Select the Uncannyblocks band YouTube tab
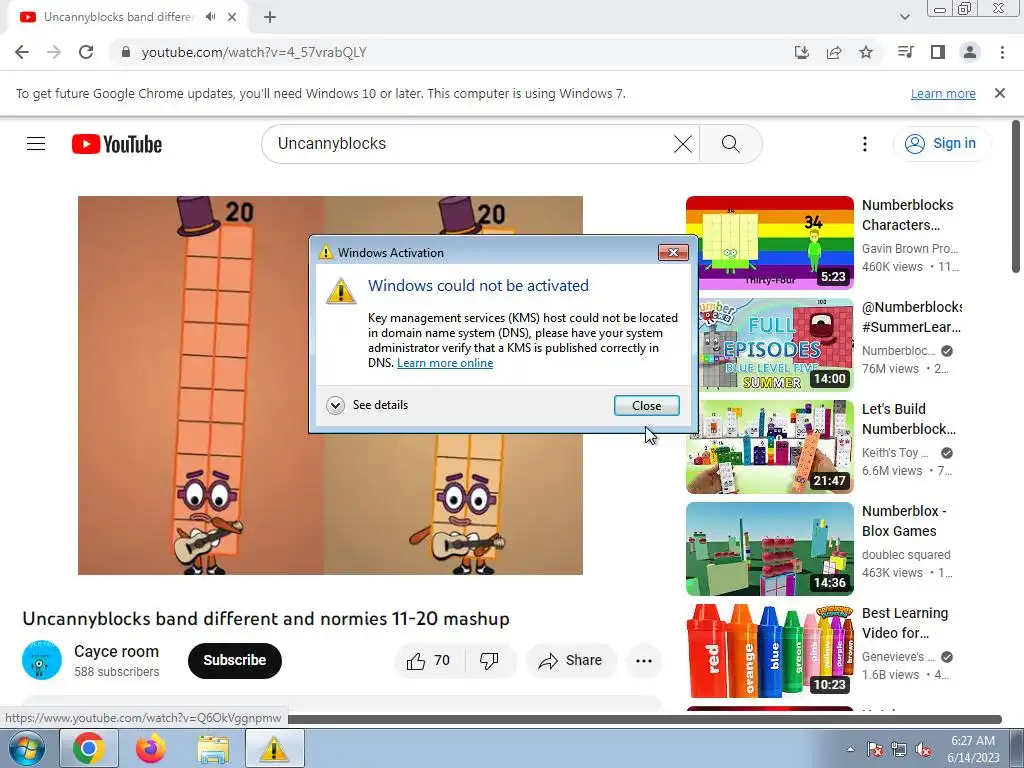This screenshot has width=1024, height=768. tap(118, 17)
